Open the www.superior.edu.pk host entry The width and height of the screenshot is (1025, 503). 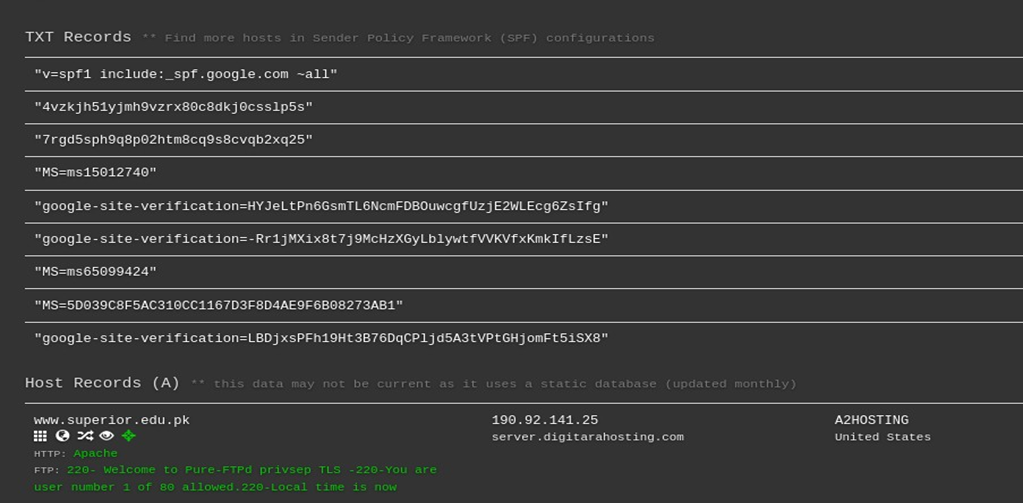click(112, 421)
